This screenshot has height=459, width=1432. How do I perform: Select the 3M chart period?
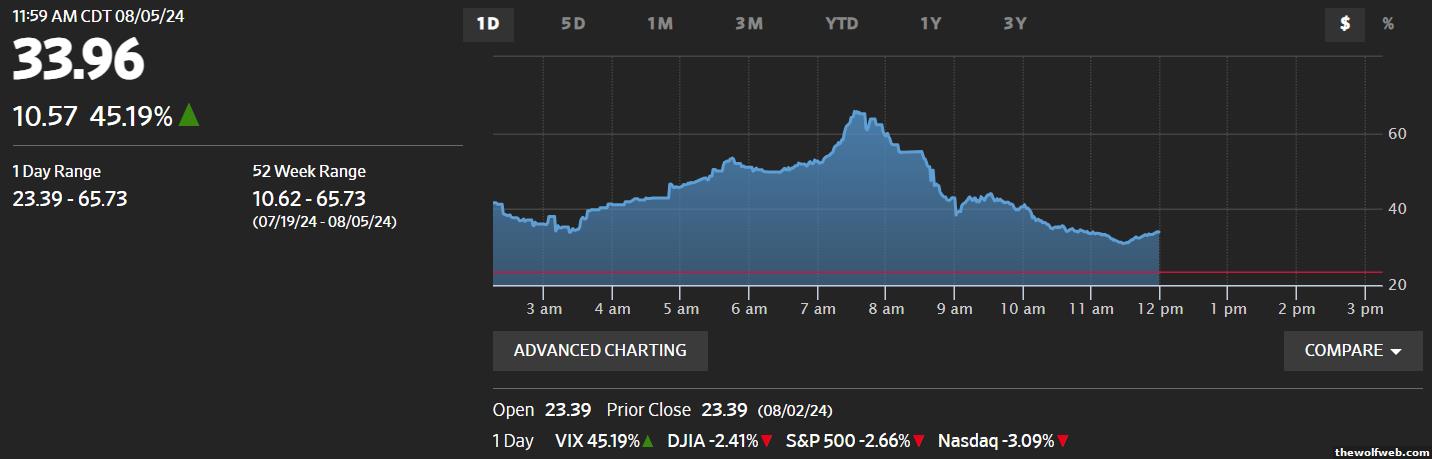(x=749, y=24)
